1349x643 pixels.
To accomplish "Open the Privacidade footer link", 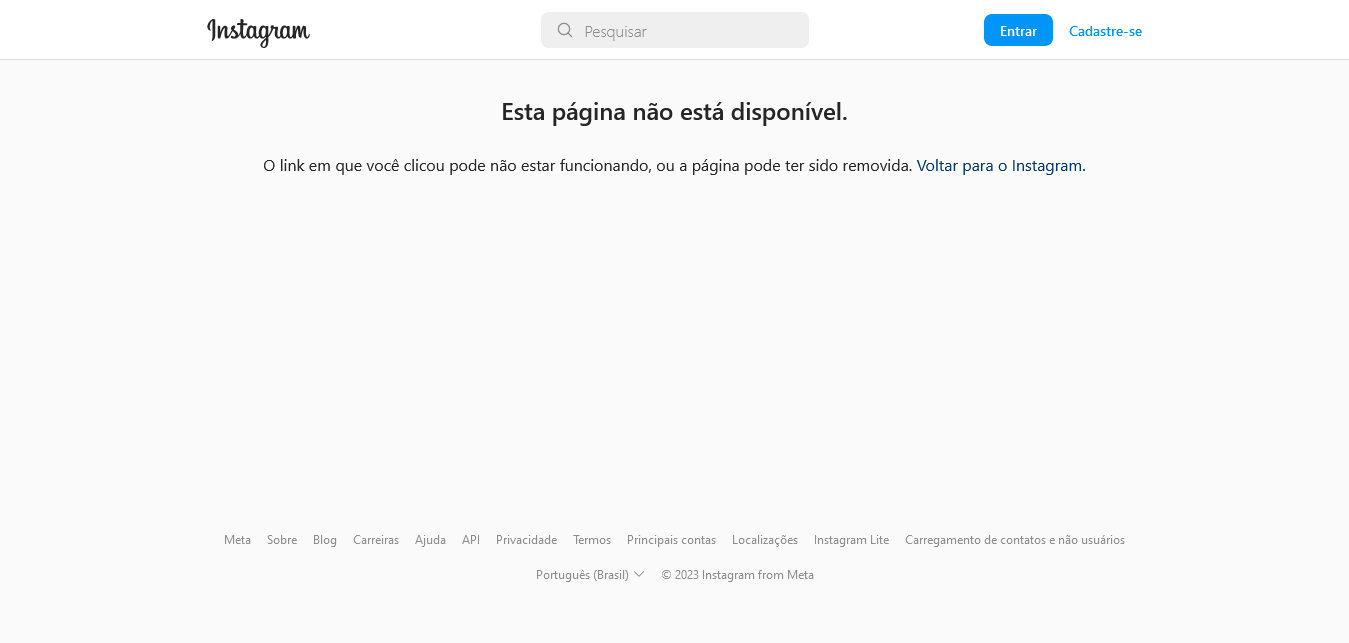I will pyautogui.click(x=526, y=540).
